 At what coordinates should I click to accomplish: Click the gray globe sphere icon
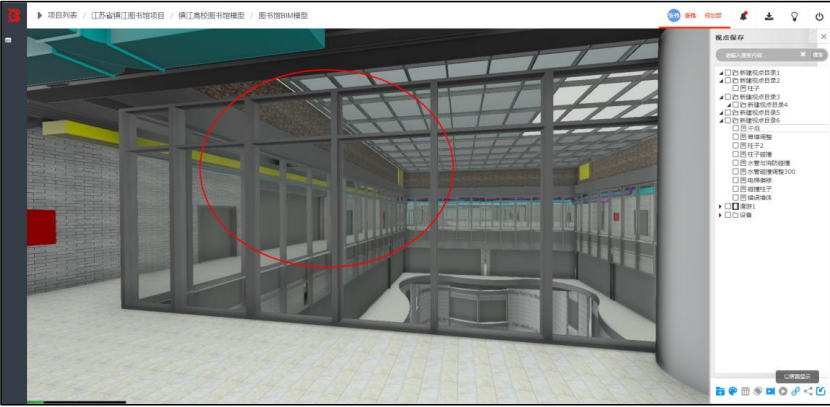[758, 391]
